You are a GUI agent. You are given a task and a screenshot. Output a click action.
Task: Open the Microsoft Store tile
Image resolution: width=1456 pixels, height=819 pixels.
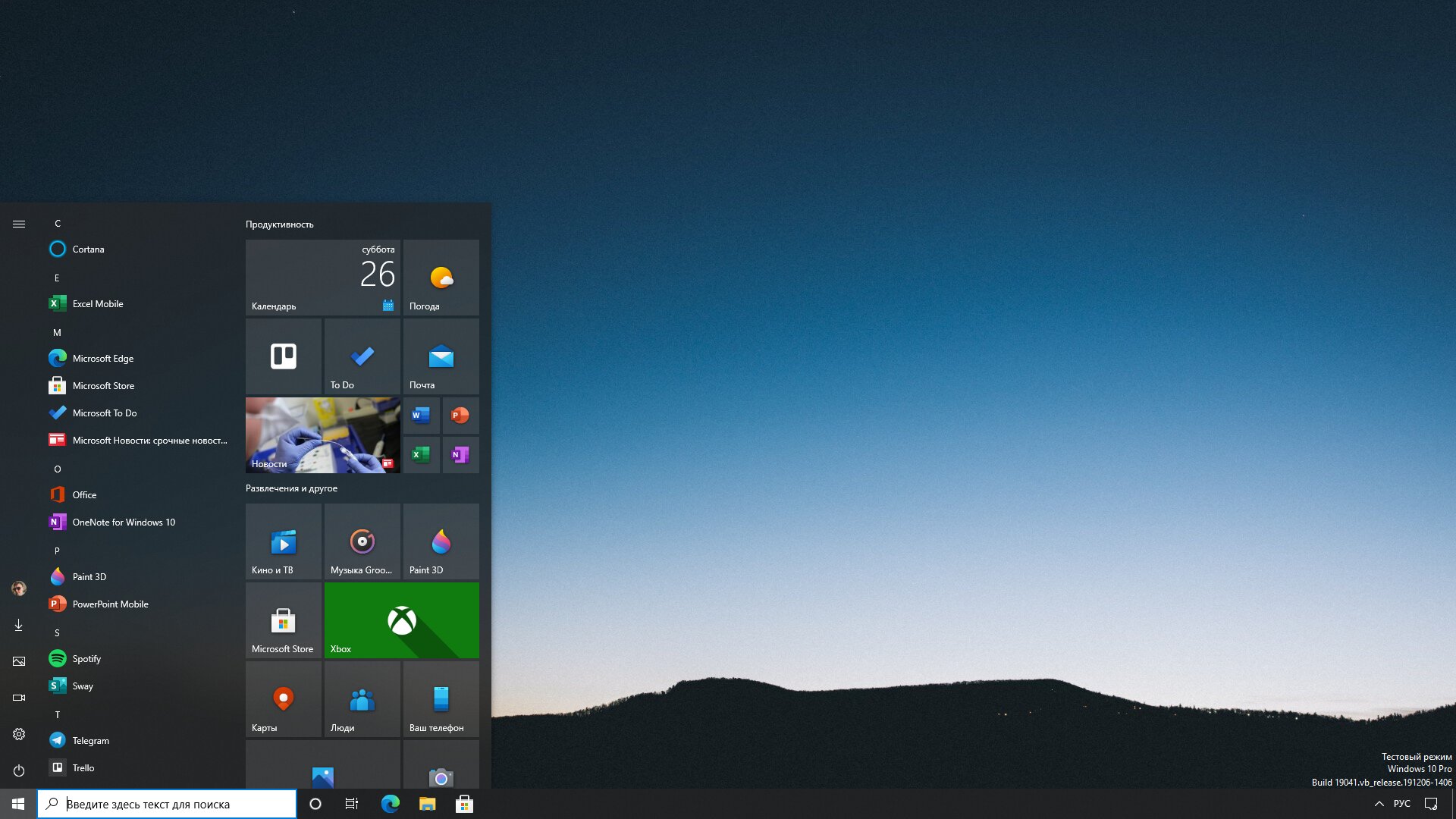coord(284,620)
